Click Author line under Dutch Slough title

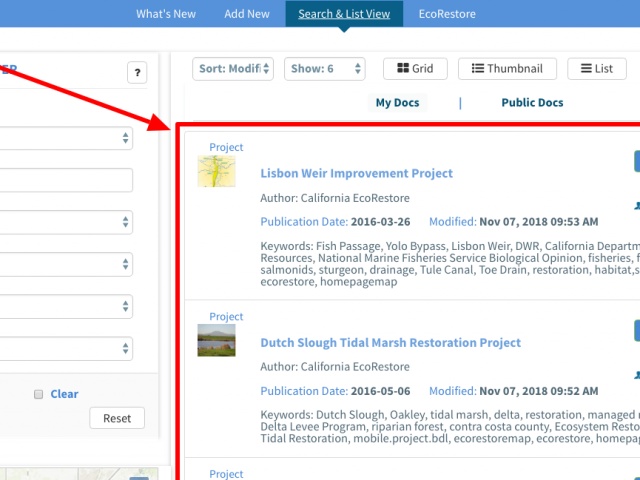coord(335,367)
